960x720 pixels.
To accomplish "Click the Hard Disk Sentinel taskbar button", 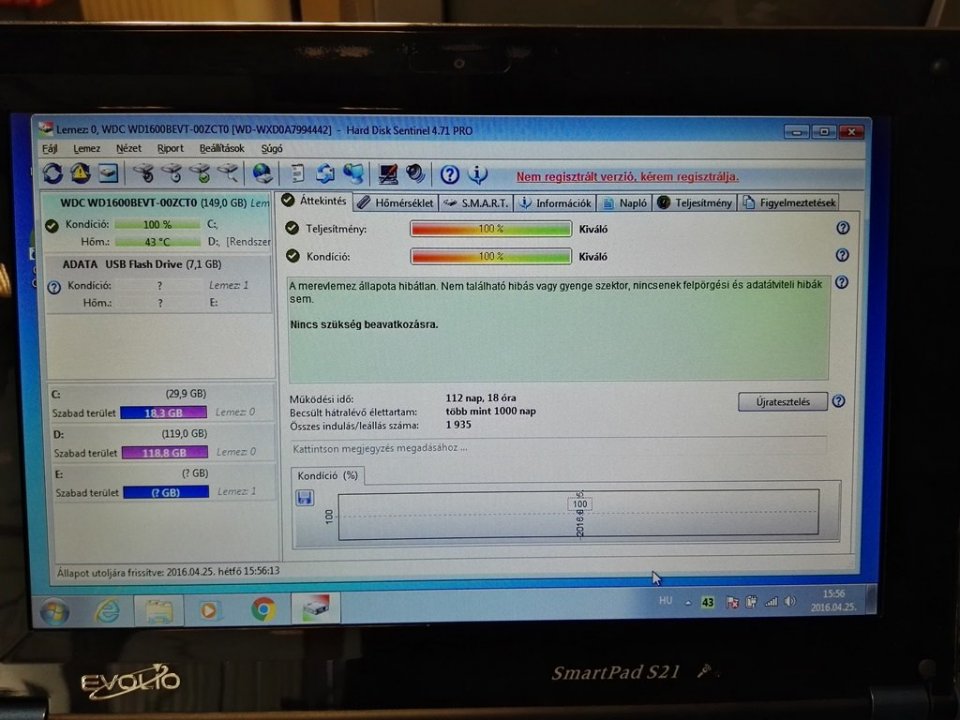I will (x=316, y=609).
